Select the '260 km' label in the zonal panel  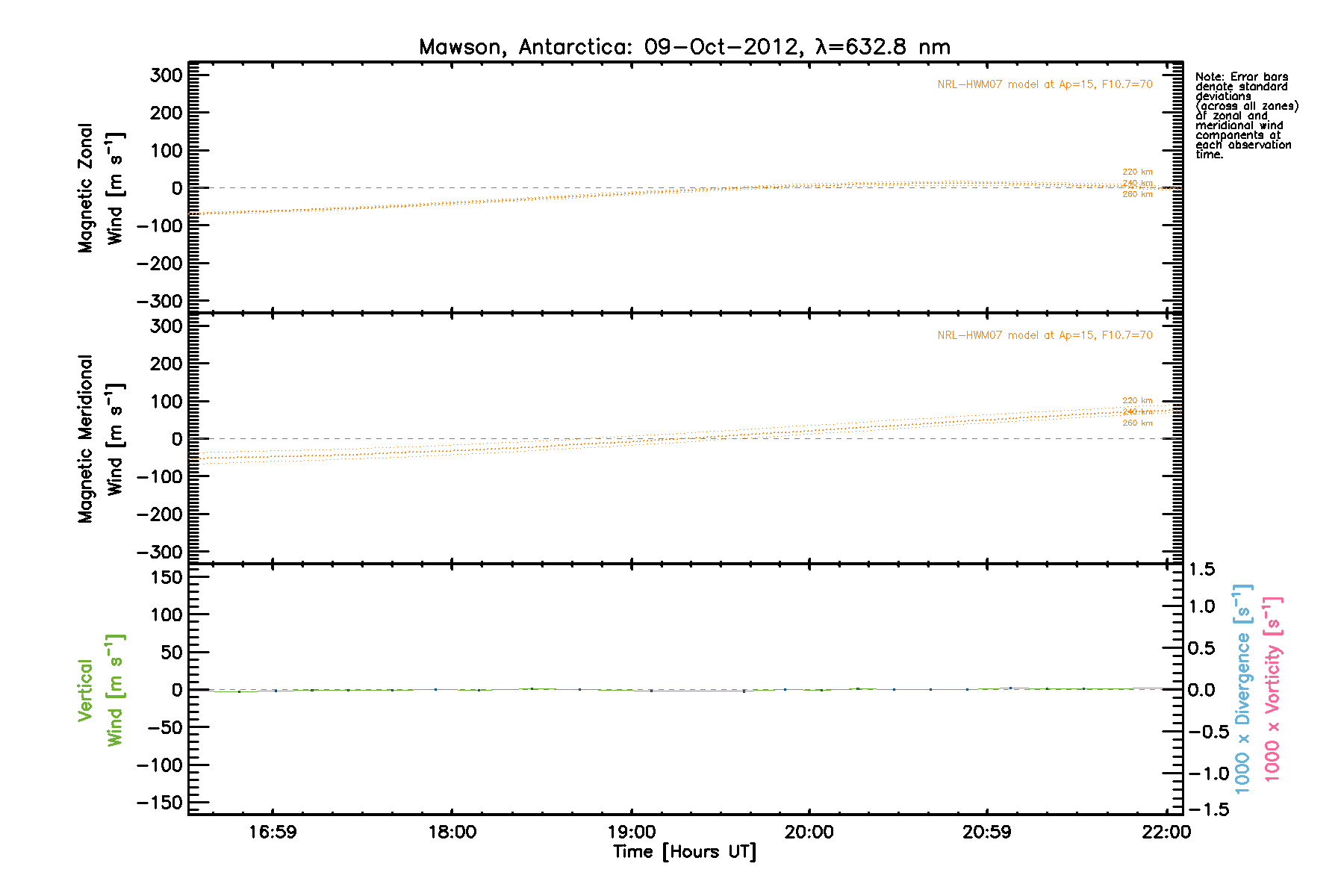click(1137, 194)
